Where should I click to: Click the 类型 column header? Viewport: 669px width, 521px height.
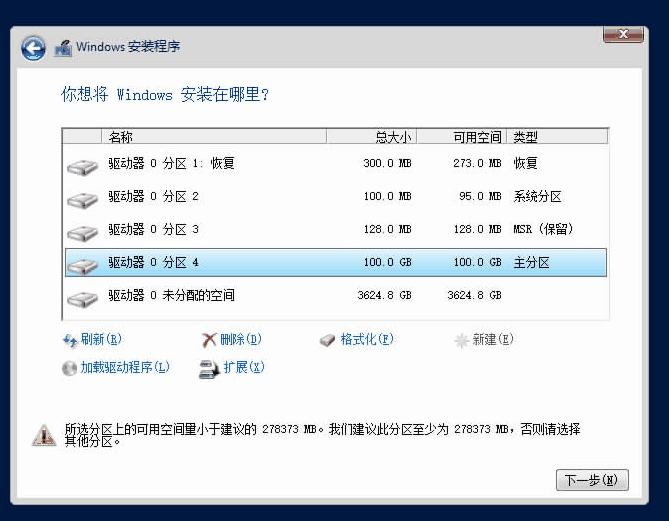(x=556, y=137)
